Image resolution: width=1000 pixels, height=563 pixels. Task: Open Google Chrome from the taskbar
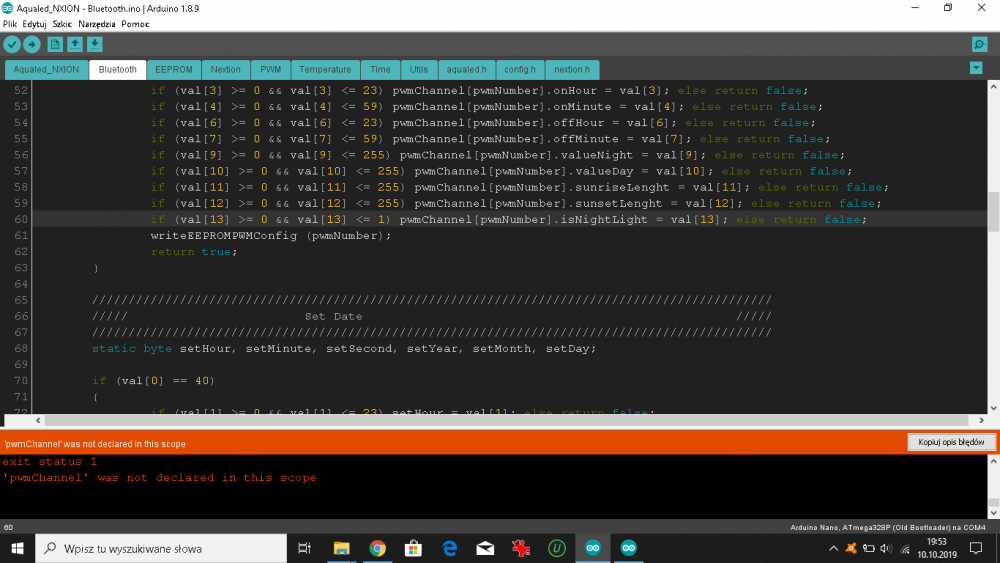[377, 548]
